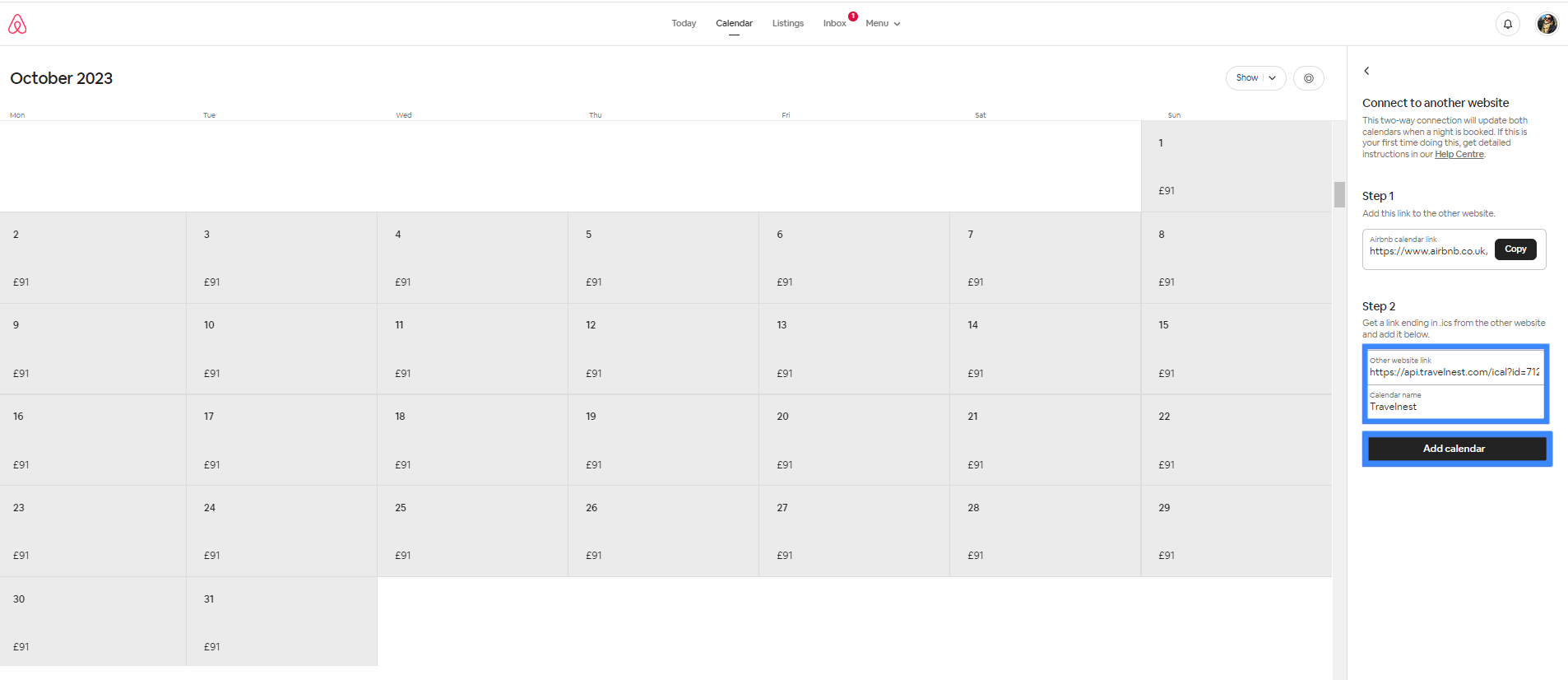Click the back arrow in side panel

(1366, 71)
